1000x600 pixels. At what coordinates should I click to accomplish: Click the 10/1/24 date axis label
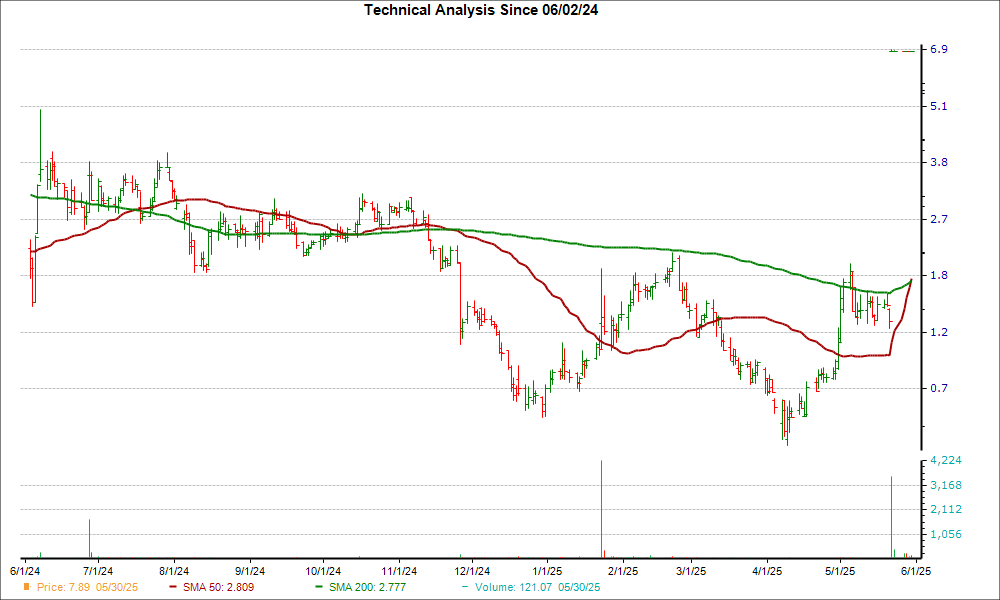(323, 571)
